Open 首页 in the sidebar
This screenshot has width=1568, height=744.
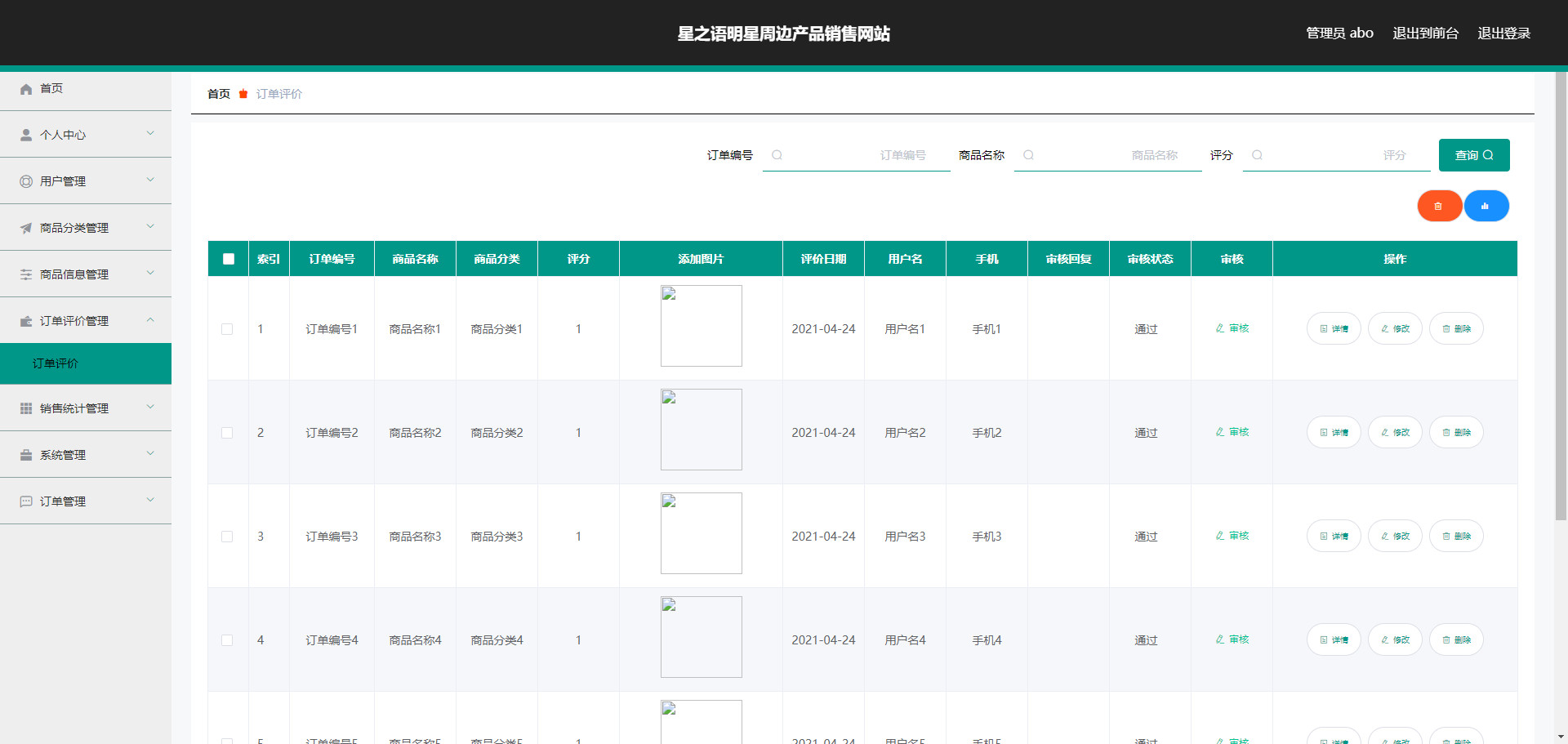tap(86, 88)
